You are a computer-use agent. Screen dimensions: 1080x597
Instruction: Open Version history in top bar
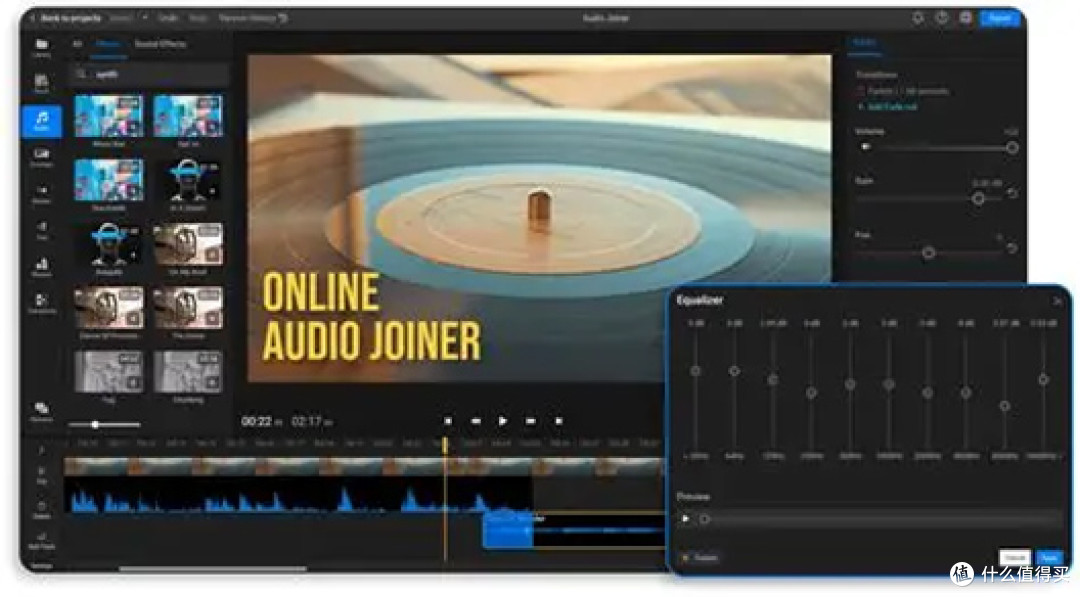click(253, 18)
